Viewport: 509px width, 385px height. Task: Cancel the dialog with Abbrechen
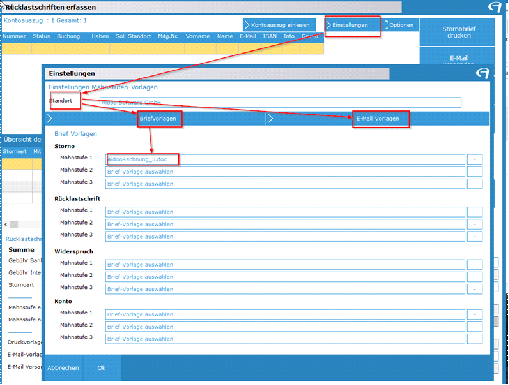(x=63, y=368)
